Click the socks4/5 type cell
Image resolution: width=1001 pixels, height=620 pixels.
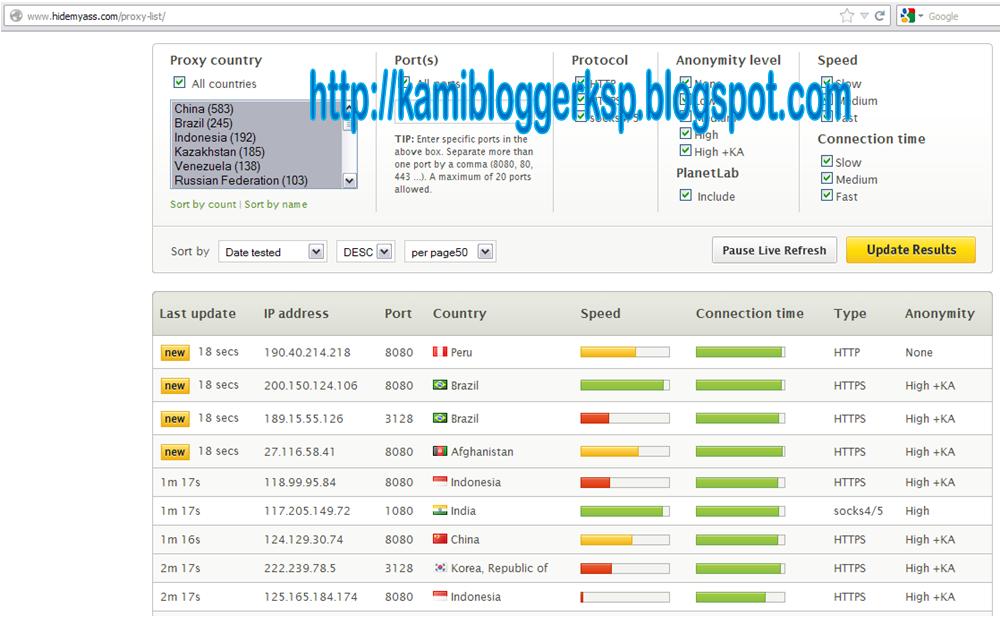point(858,511)
